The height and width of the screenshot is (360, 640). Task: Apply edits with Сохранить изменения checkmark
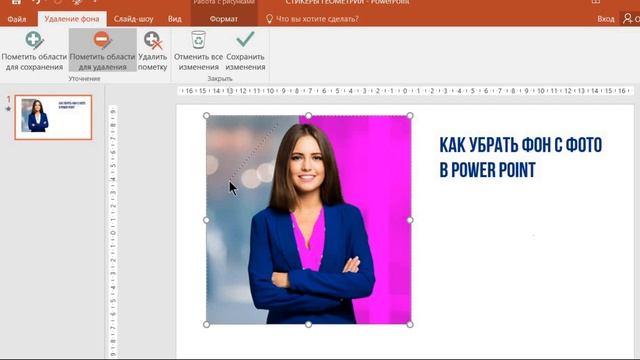pyautogui.click(x=245, y=51)
